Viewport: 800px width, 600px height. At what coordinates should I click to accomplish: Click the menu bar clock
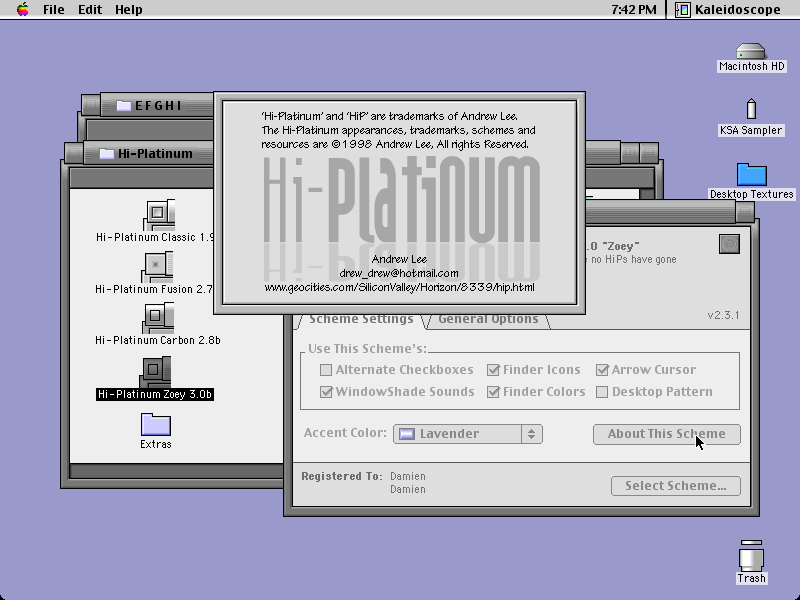[634, 9]
